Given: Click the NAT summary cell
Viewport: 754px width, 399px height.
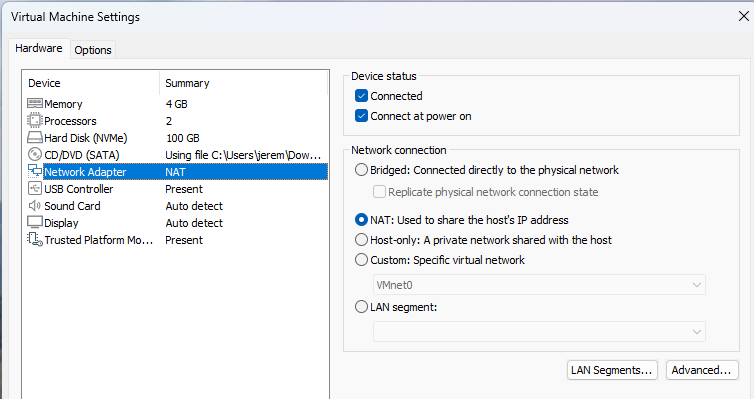Looking at the screenshot, I should pos(176,172).
